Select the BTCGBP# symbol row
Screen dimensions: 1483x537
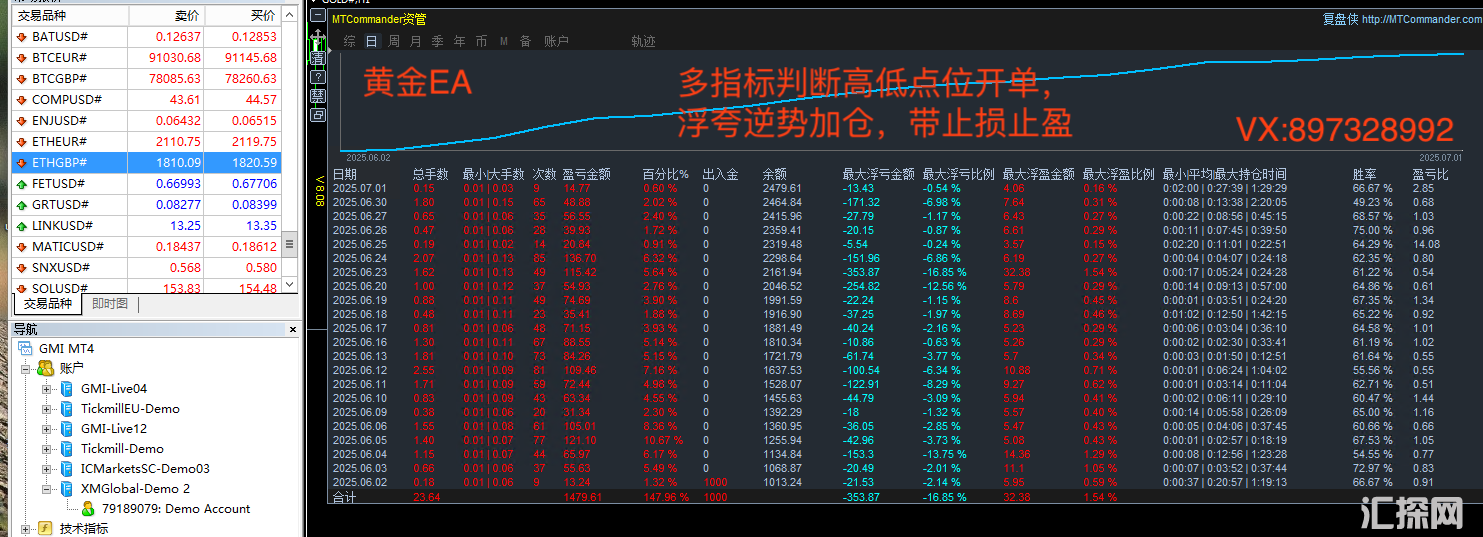point(147,79)
